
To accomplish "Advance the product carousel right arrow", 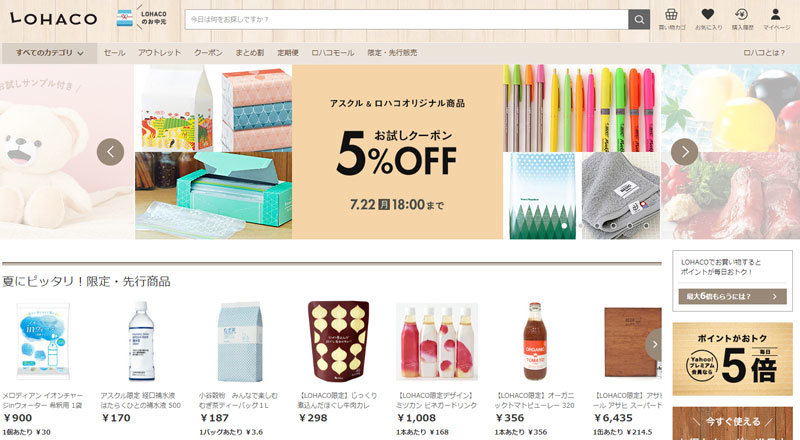I will (654, 345).
